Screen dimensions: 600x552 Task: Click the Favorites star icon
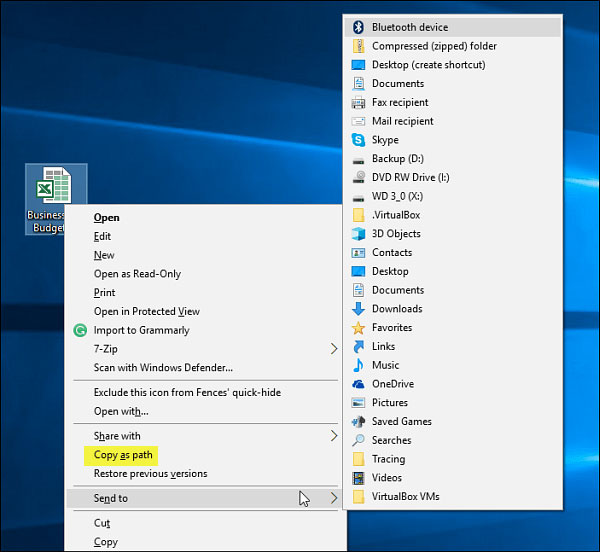[x=358, y=327]
